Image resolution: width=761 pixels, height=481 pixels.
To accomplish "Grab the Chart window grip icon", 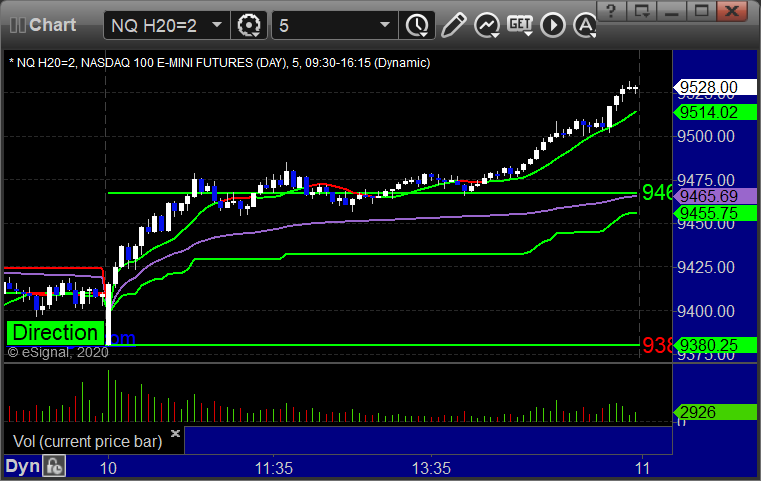I will tap(18, 25).
